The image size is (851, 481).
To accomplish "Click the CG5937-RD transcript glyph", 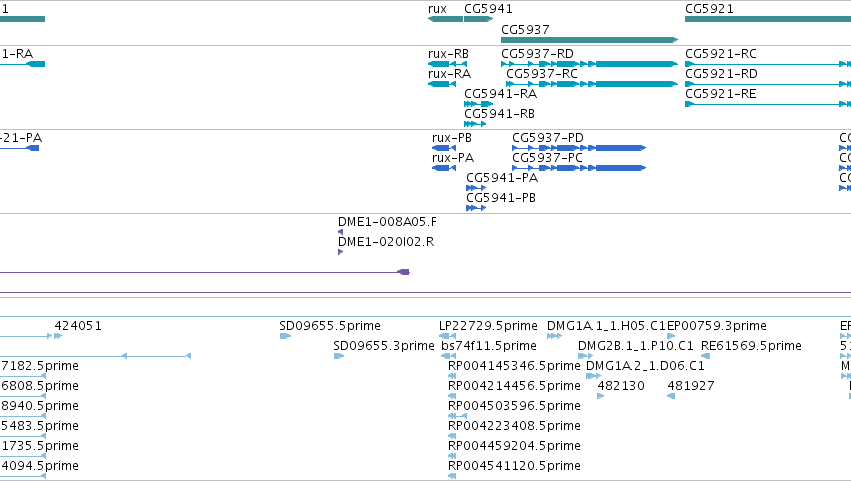I will [589, 64].
